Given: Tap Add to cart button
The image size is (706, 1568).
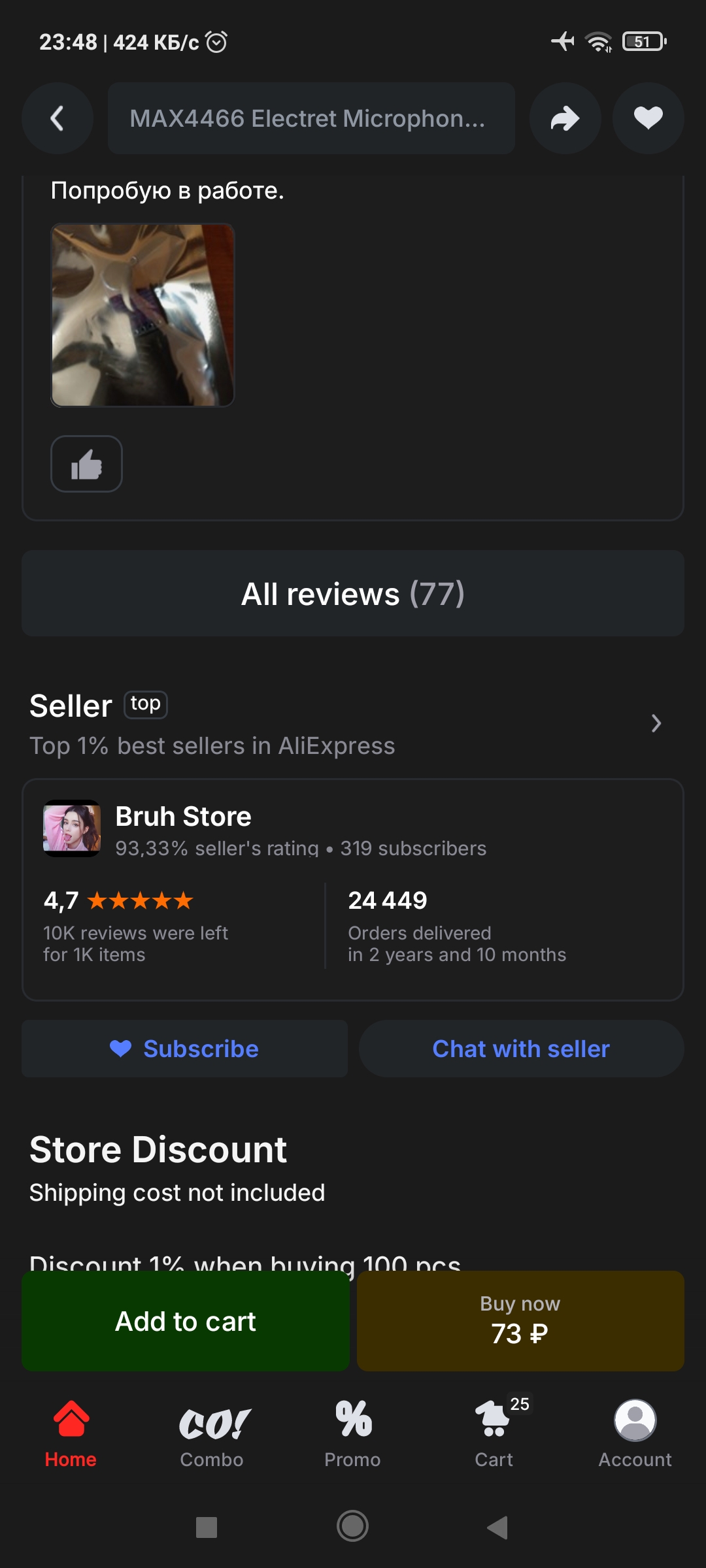Looking at the screenshot, I should 186,1321.
